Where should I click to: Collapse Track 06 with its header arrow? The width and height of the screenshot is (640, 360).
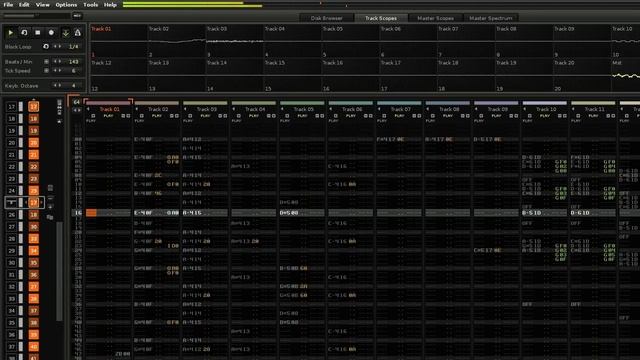pos(331,109)
